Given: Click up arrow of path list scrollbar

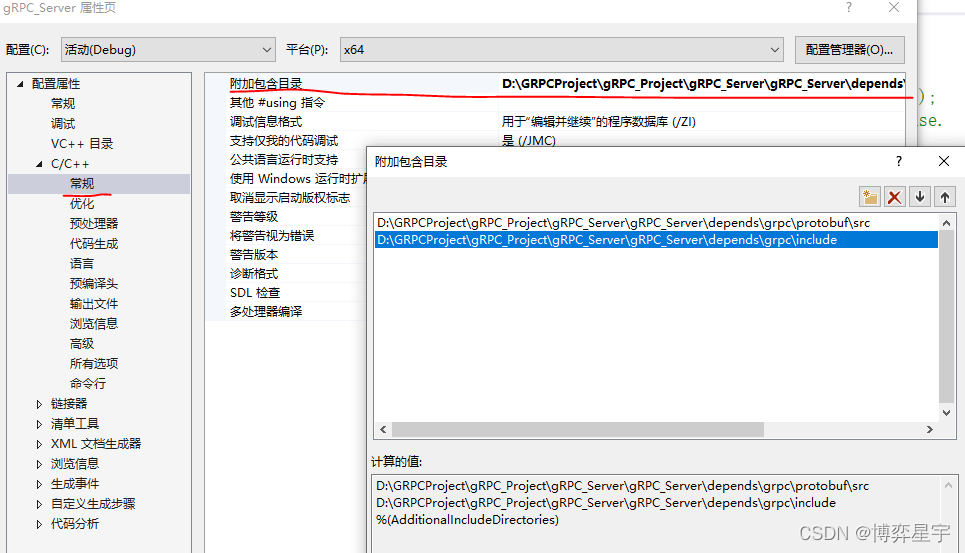Looking at the screenshot, I should 947,223.
